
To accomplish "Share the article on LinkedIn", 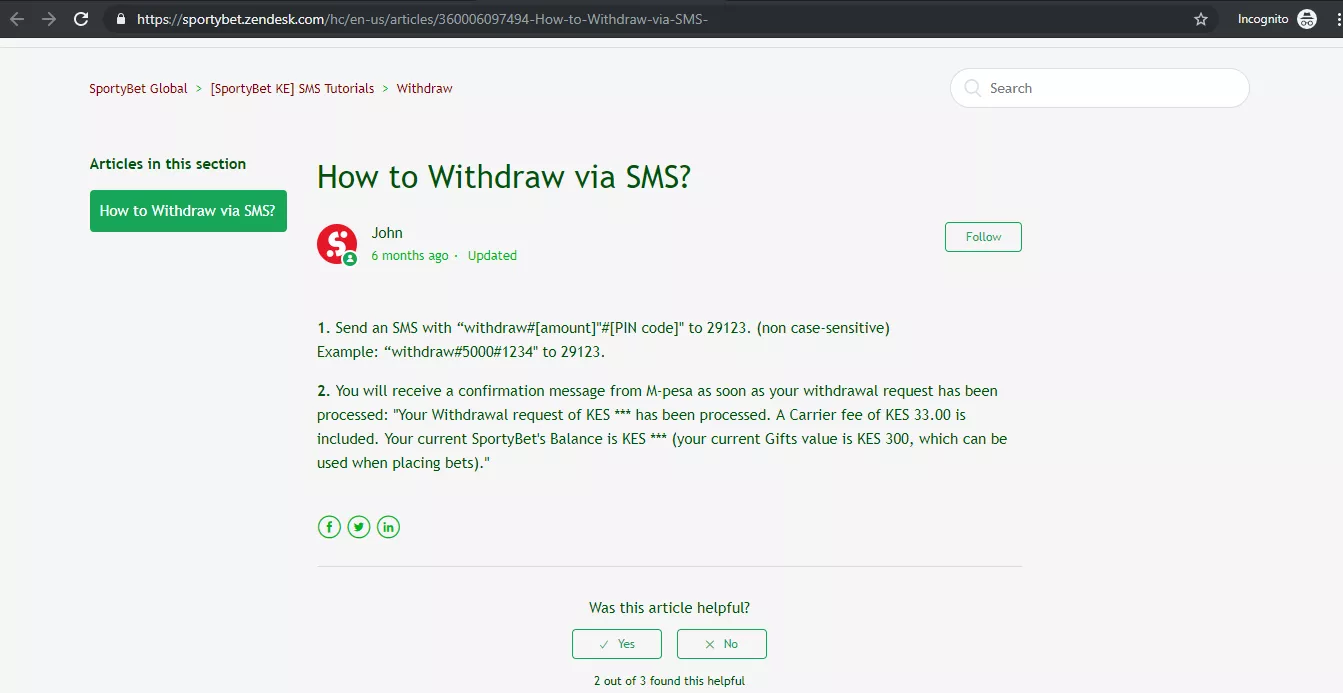I will [x=388, y=526].
